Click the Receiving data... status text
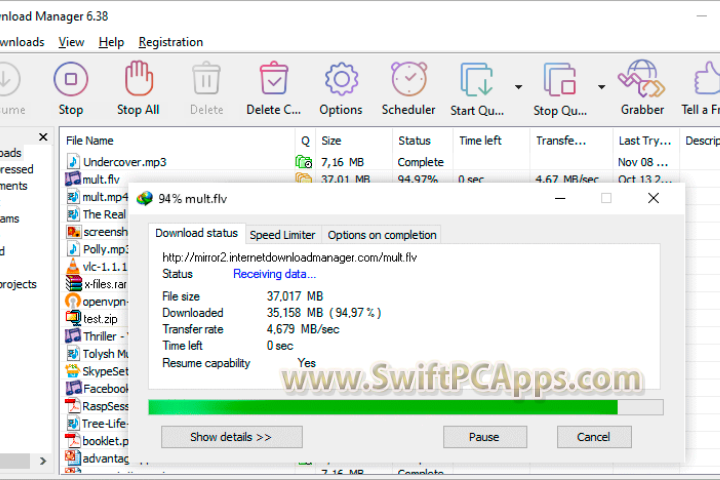The width and height of the screenshot is (720, 480). (x=274, y=274)
